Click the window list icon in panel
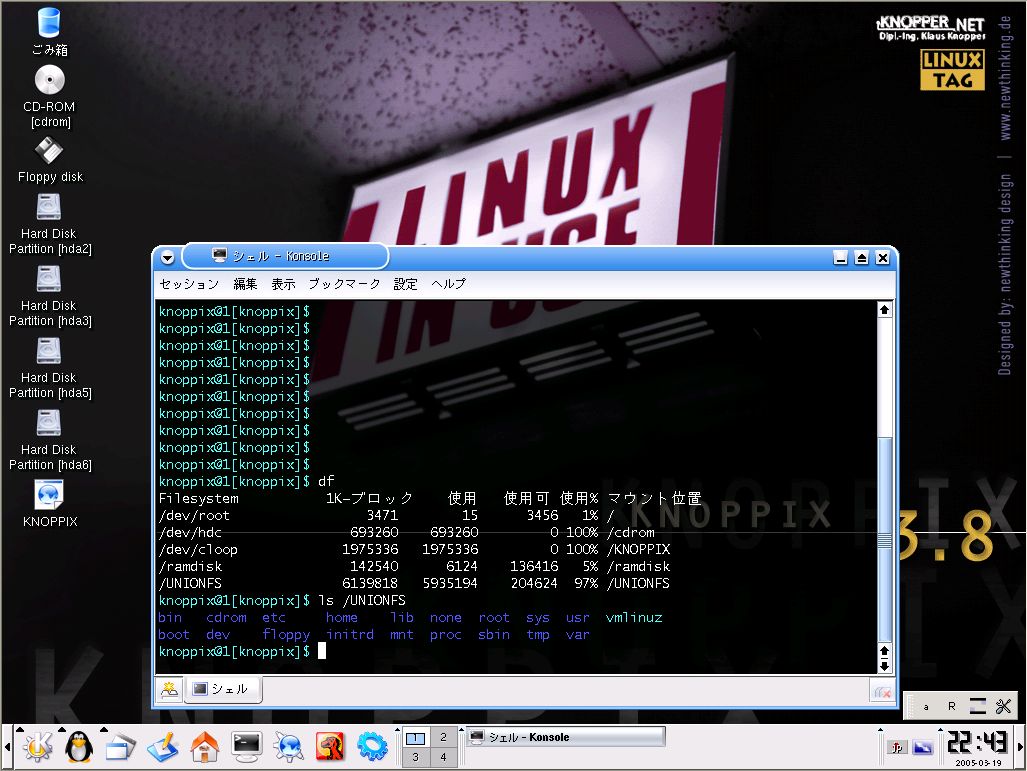Viewport: 1027px width, 771px height. coord(121,747)
